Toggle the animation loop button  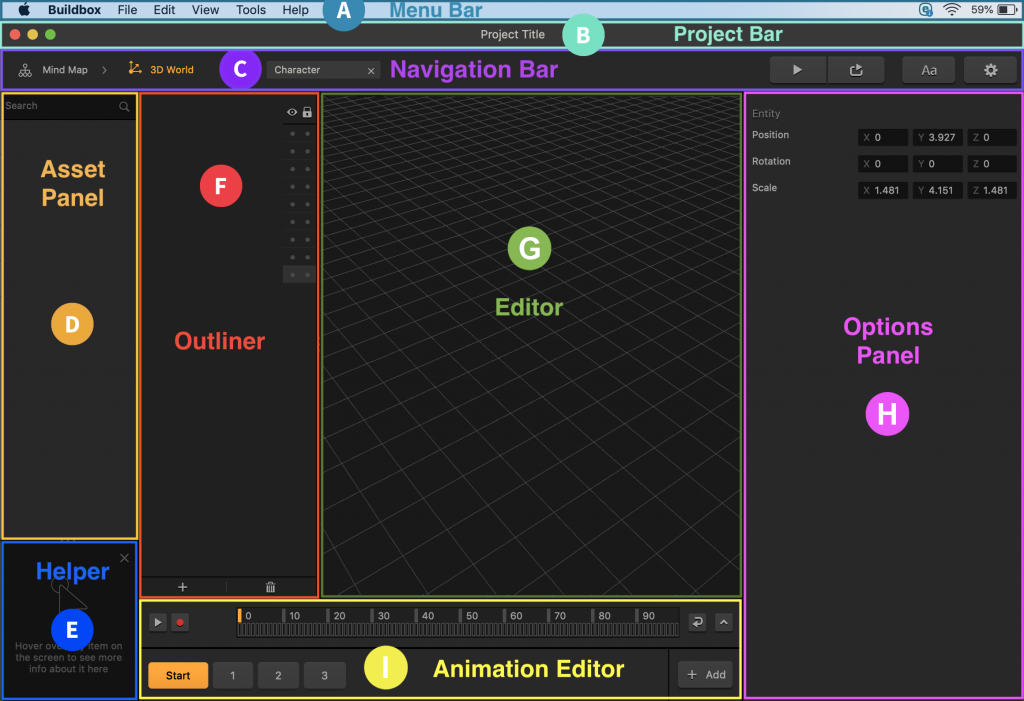click(697, 622)
